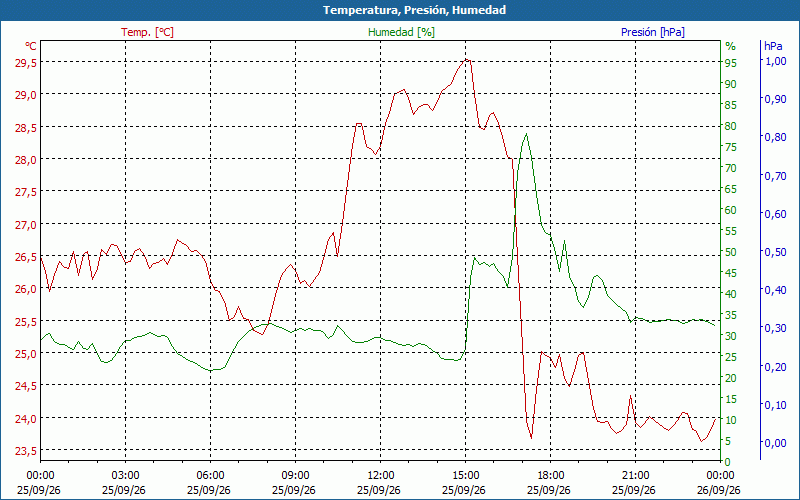Click pressure axis value '0,80'
Image resolution: width=800 pixels, height=500 pixels.
776,137
